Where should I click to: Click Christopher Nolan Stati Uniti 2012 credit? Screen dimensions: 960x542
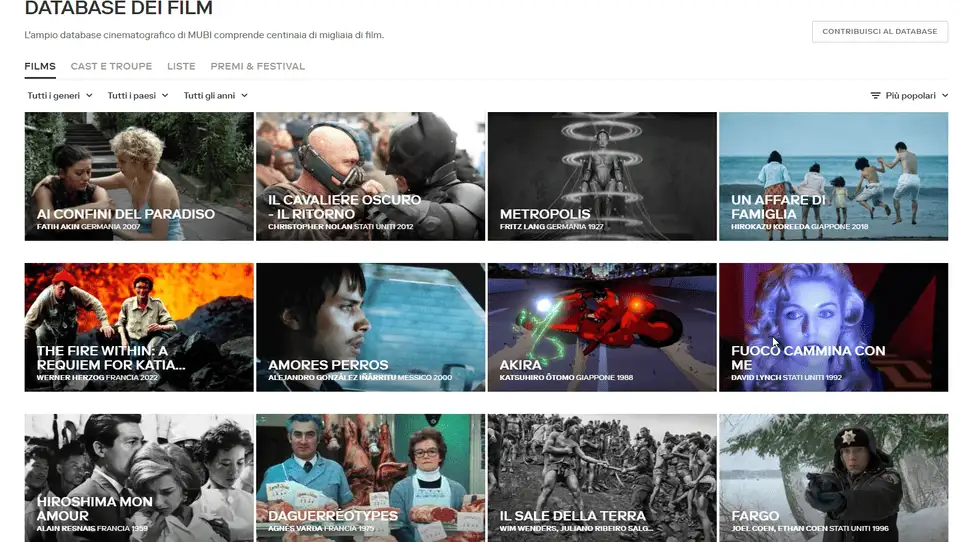[x=340, y=227]
